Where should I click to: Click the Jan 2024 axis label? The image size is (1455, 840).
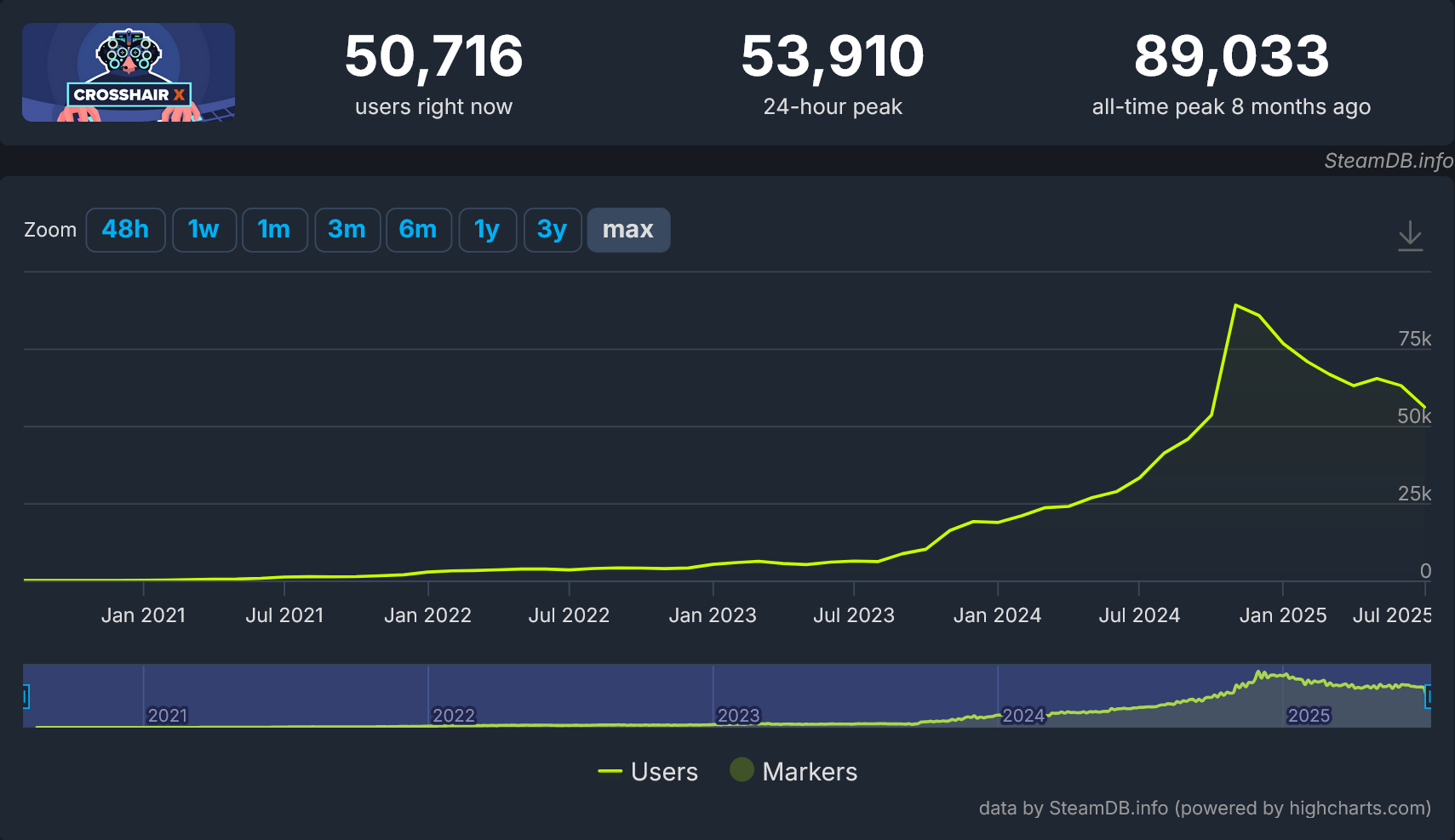point(997,615)
